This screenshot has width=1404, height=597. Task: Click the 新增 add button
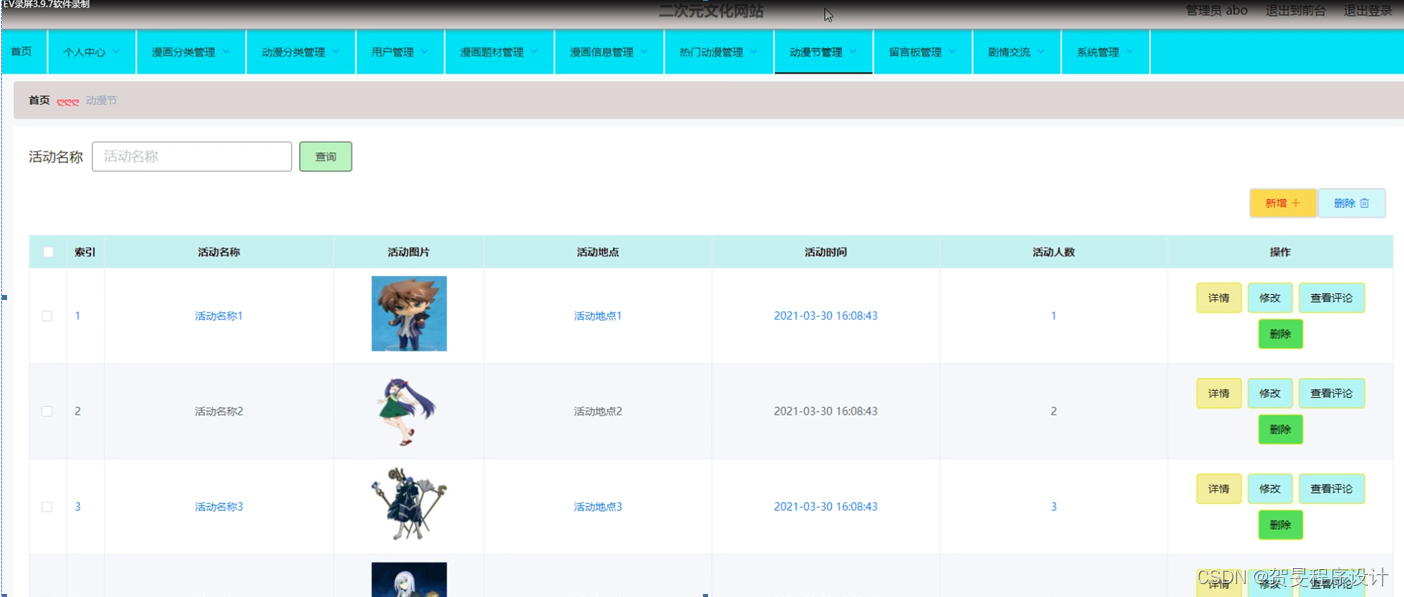(x=1283, y=203)
